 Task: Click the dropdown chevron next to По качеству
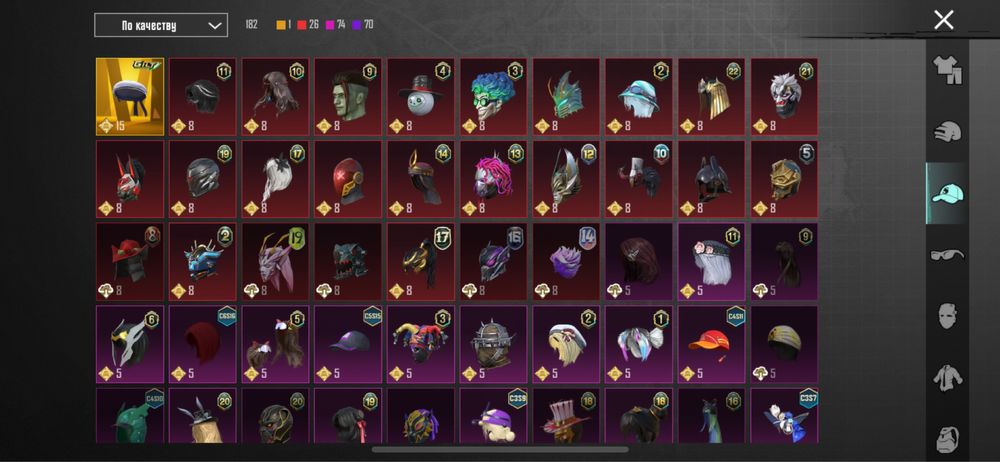[x=215, y=26]
